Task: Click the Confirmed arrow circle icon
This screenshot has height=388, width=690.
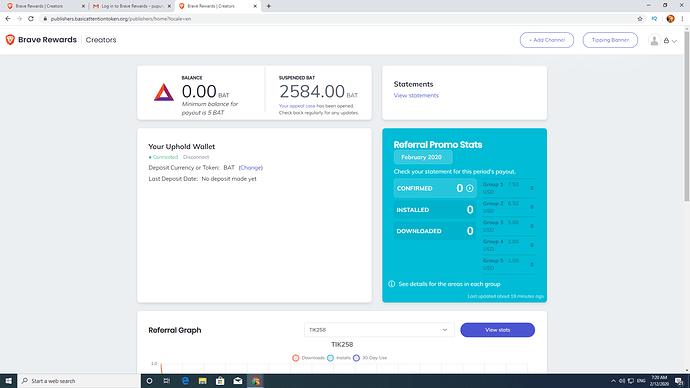Action: point(470,188)
